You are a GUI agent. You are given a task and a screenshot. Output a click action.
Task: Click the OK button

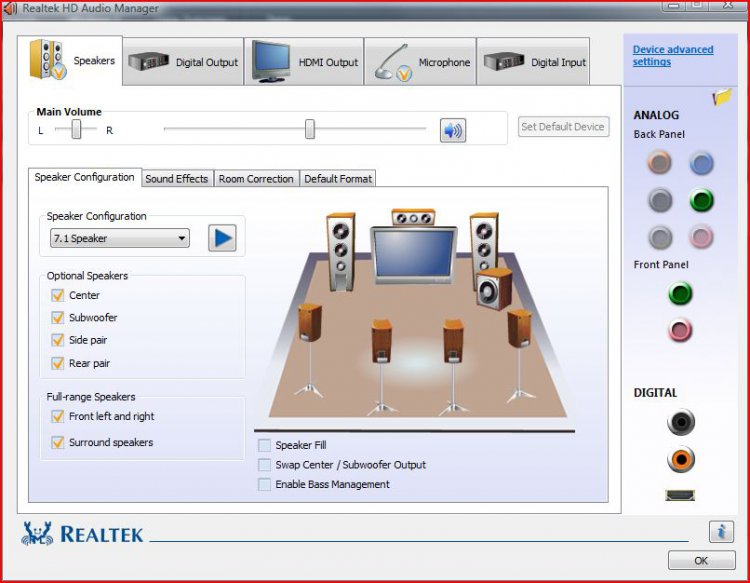701,561
